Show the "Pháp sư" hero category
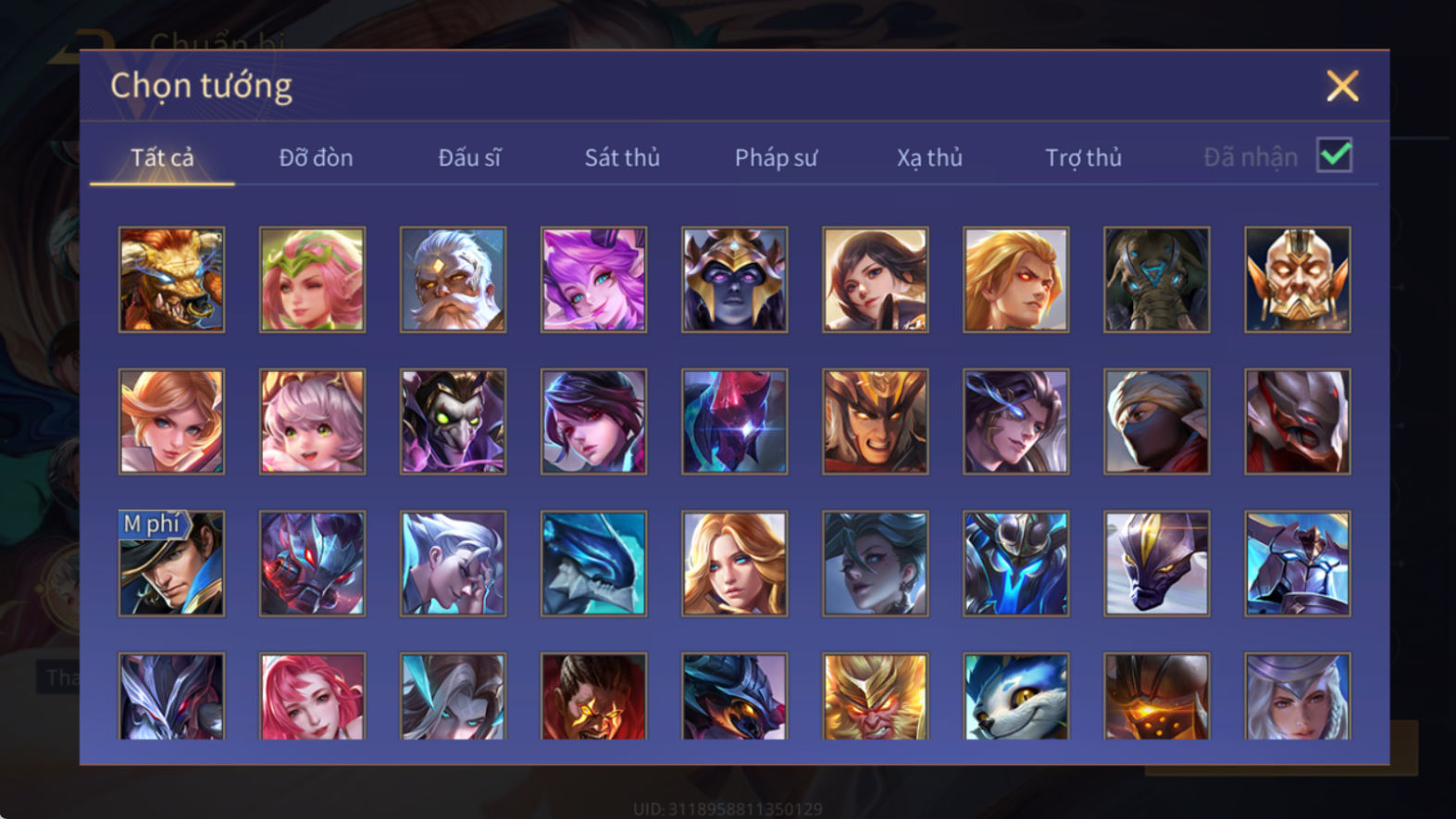 [776, 157]
